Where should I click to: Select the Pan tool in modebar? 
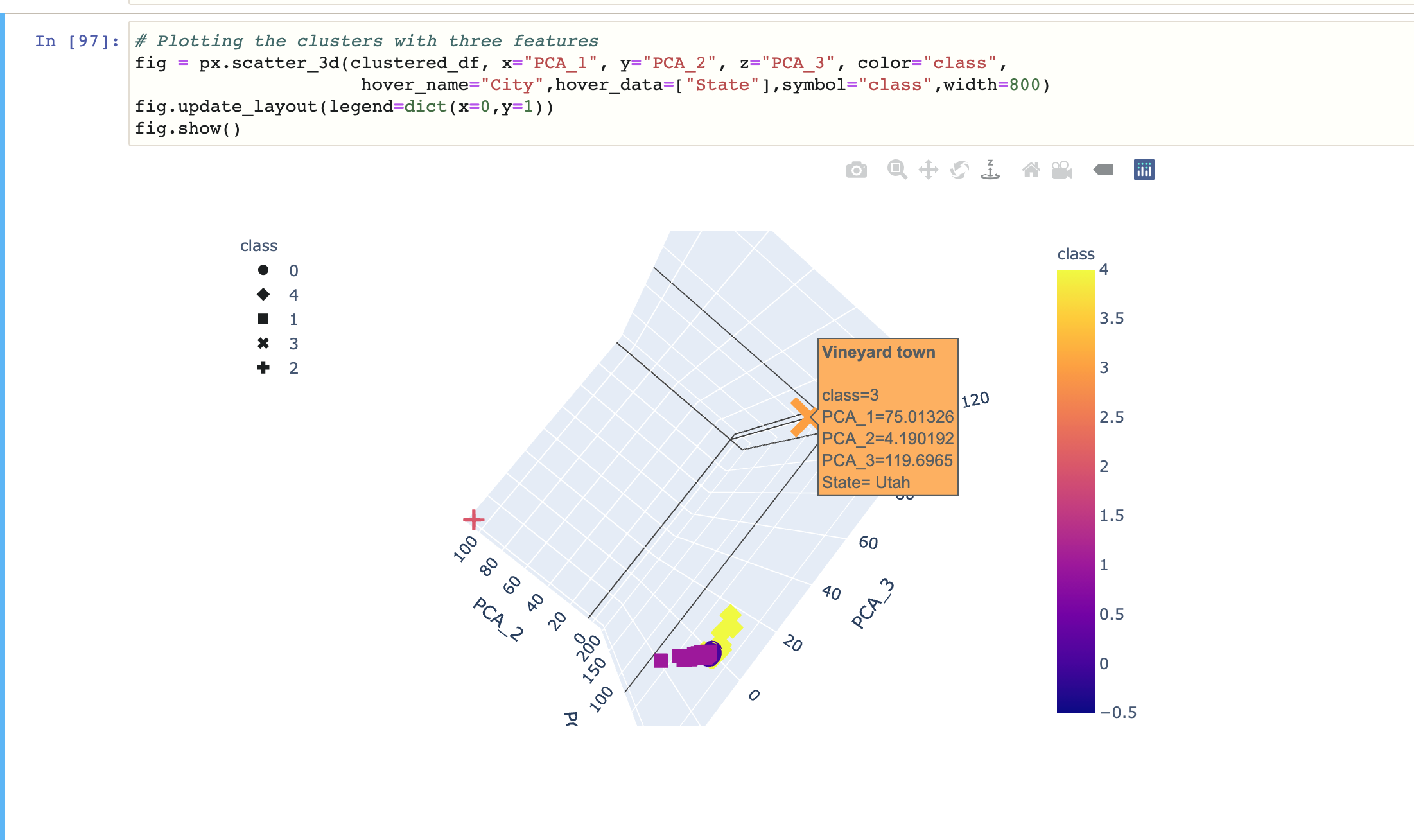pyautogui.click(x=928, y=170)
